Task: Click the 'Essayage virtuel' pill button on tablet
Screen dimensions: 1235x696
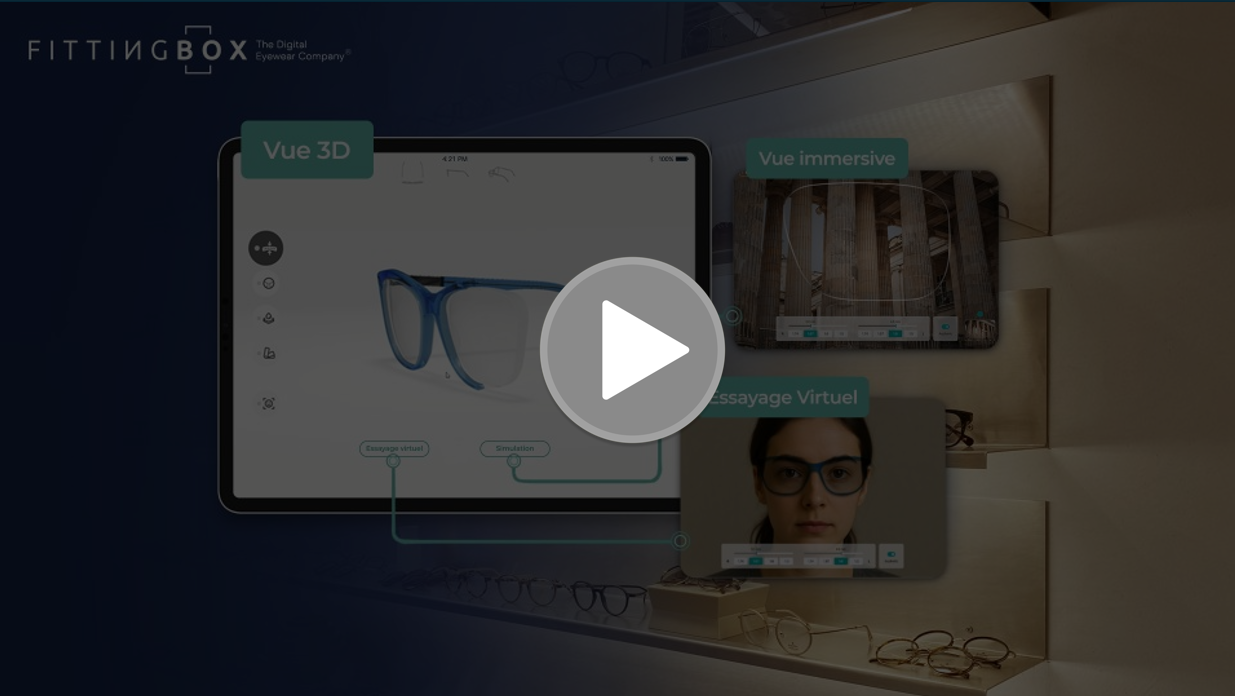Action: click(x=394, y=448)
